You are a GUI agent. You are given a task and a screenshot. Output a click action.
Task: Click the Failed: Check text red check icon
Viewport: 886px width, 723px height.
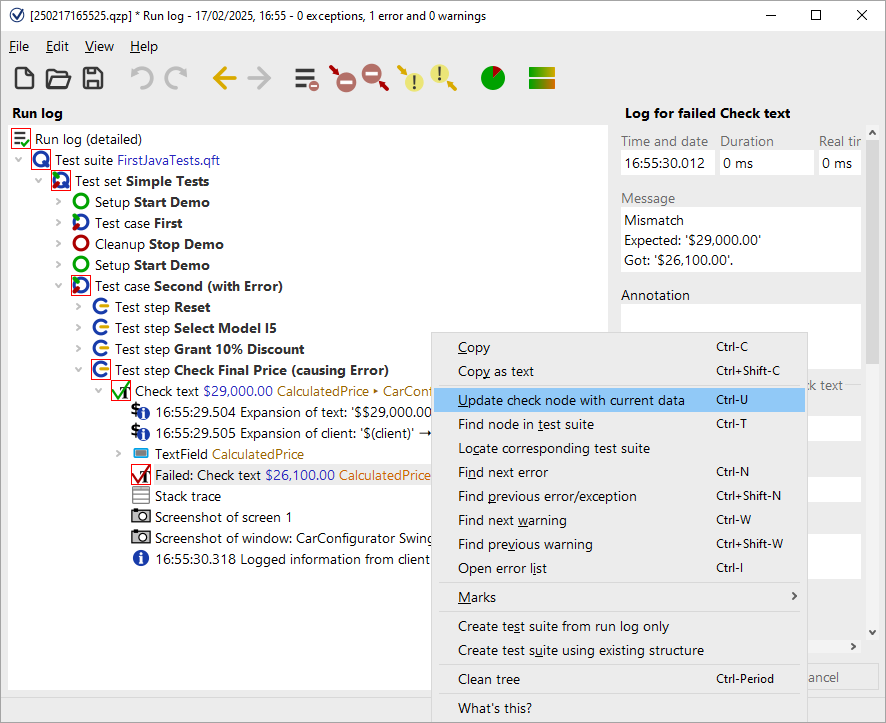click(x=141, y=474)
